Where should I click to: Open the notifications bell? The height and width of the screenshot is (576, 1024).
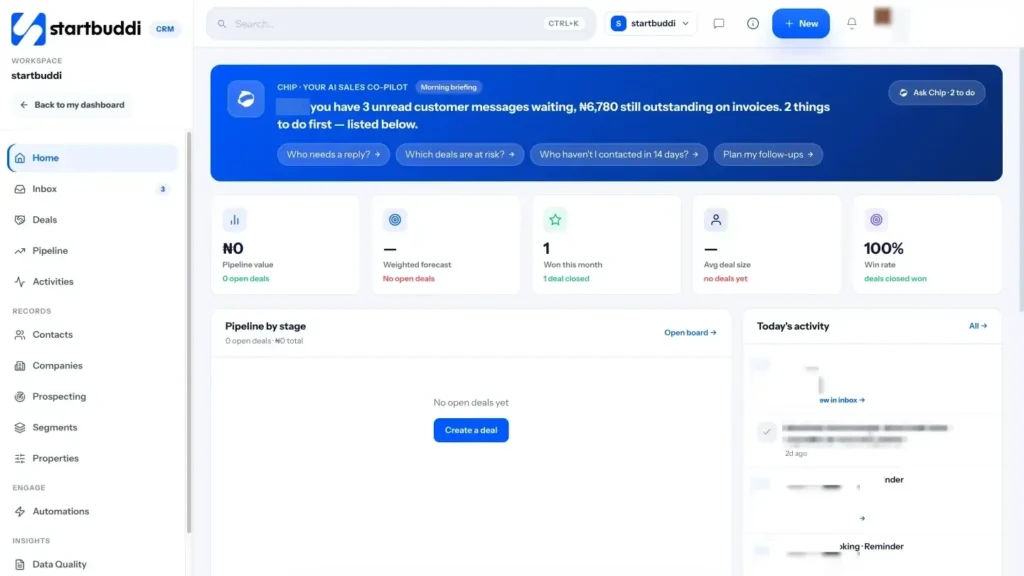pyautogui.click(x=852, y=23)
